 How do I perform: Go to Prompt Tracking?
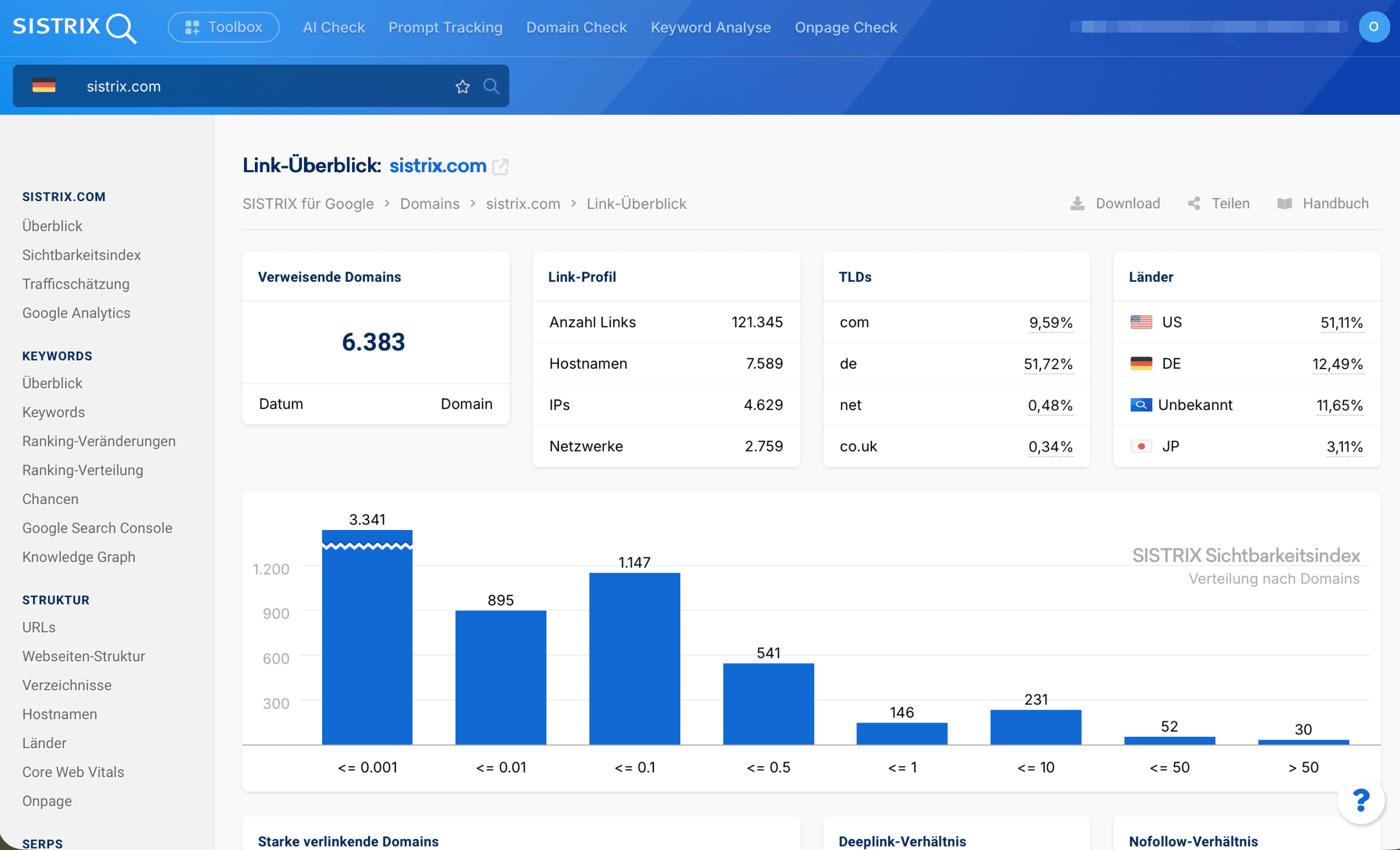pyautogui.click(x=446, y=27)
